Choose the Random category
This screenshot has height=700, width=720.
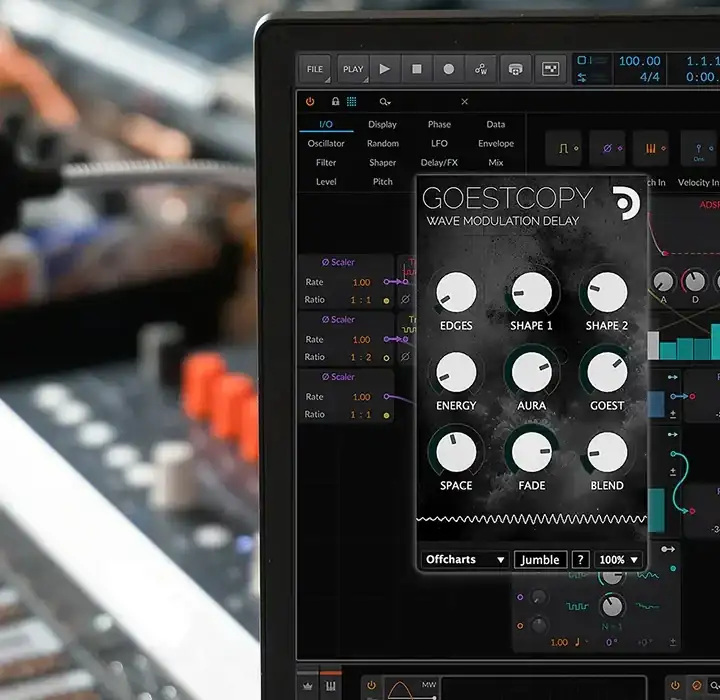[383, 144]
